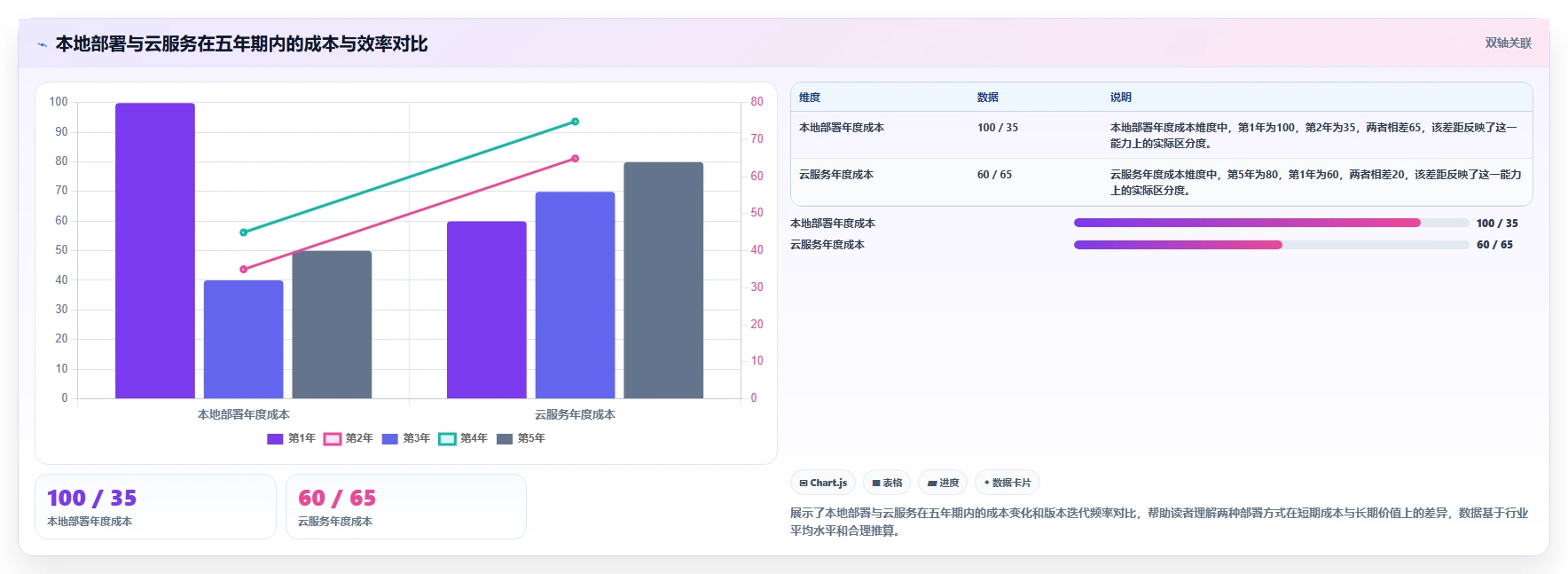Click the Chart.js tag
Viewport: 1568px width, 574px height.
(x=823, y=483)
